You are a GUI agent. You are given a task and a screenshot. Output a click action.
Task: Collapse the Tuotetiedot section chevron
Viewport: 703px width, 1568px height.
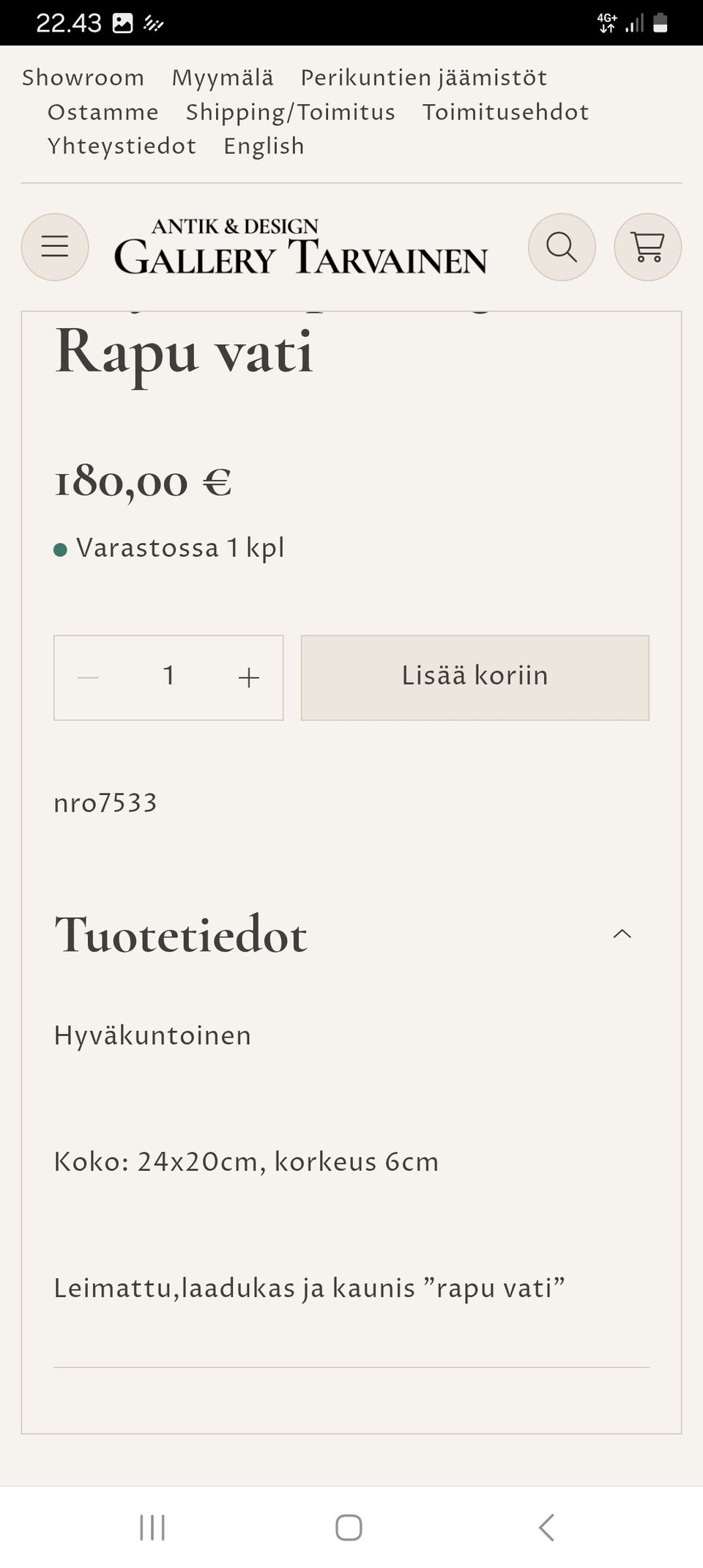(622, 933)
